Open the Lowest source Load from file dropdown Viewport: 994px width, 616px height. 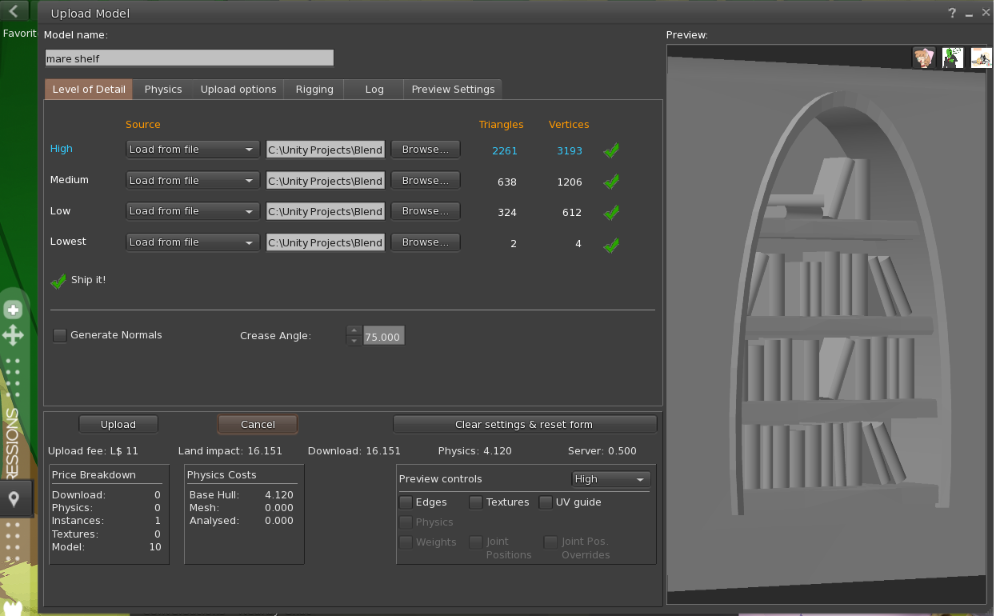[192, 242]
